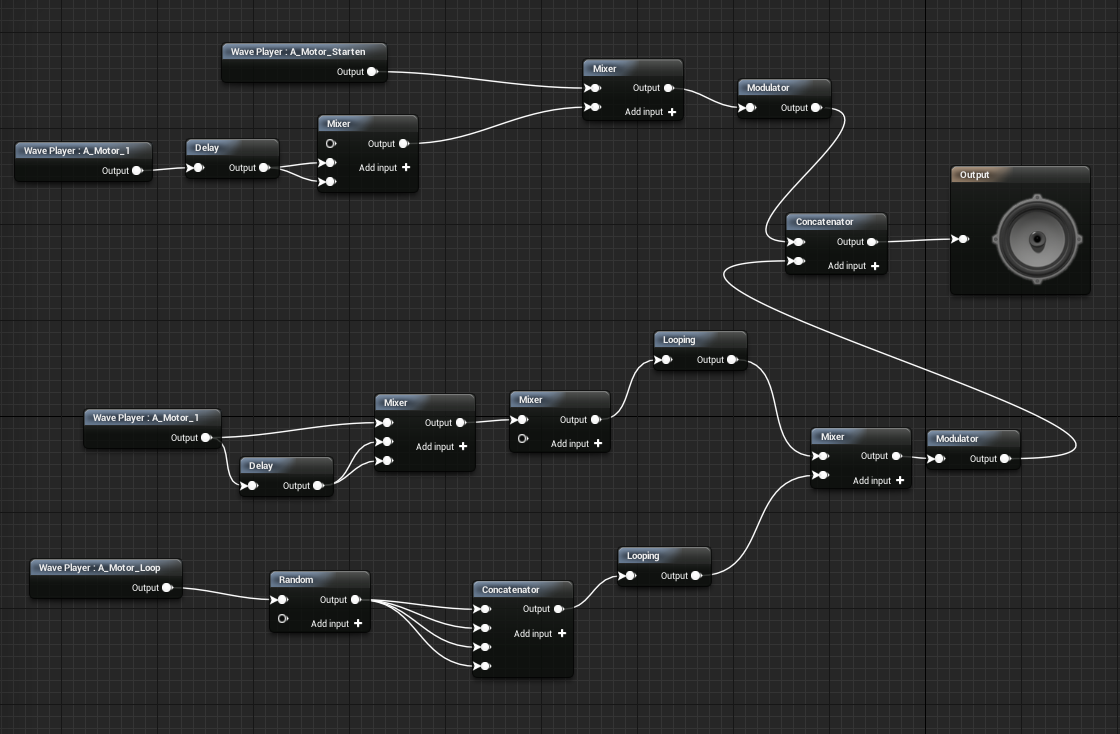
Task: Click the Random node's Output pin
Action: click(356, 600)
